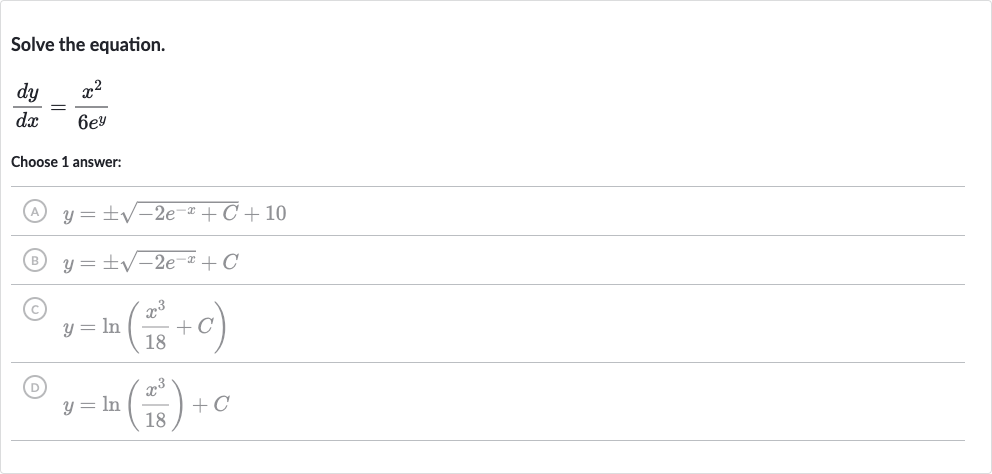The width and height of the screenshot is (992, 474).
Task: Pick answer y = ln(x³/18) + C
Action: tap(488, 401)
